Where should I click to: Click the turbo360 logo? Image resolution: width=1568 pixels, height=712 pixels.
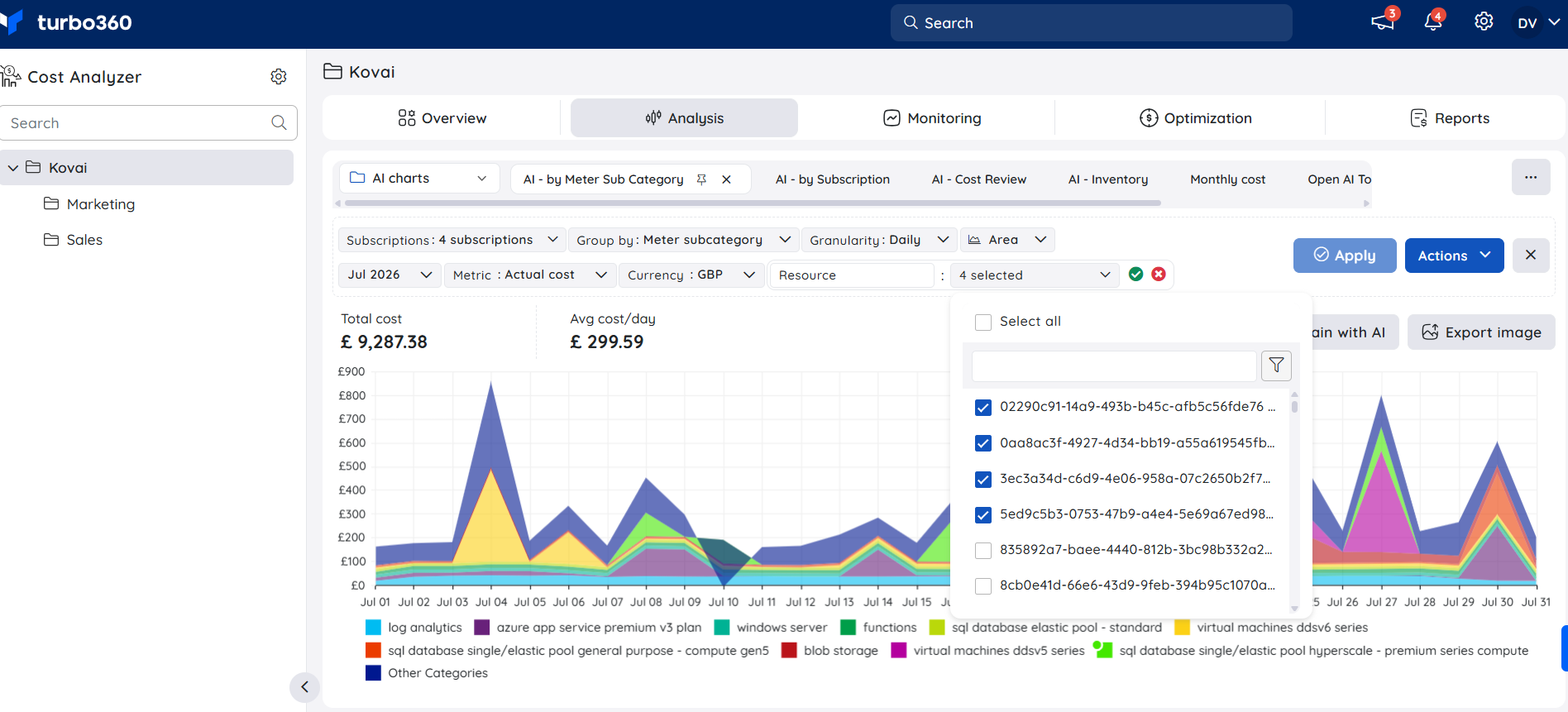pyautogui.click(x=68, y=22)
